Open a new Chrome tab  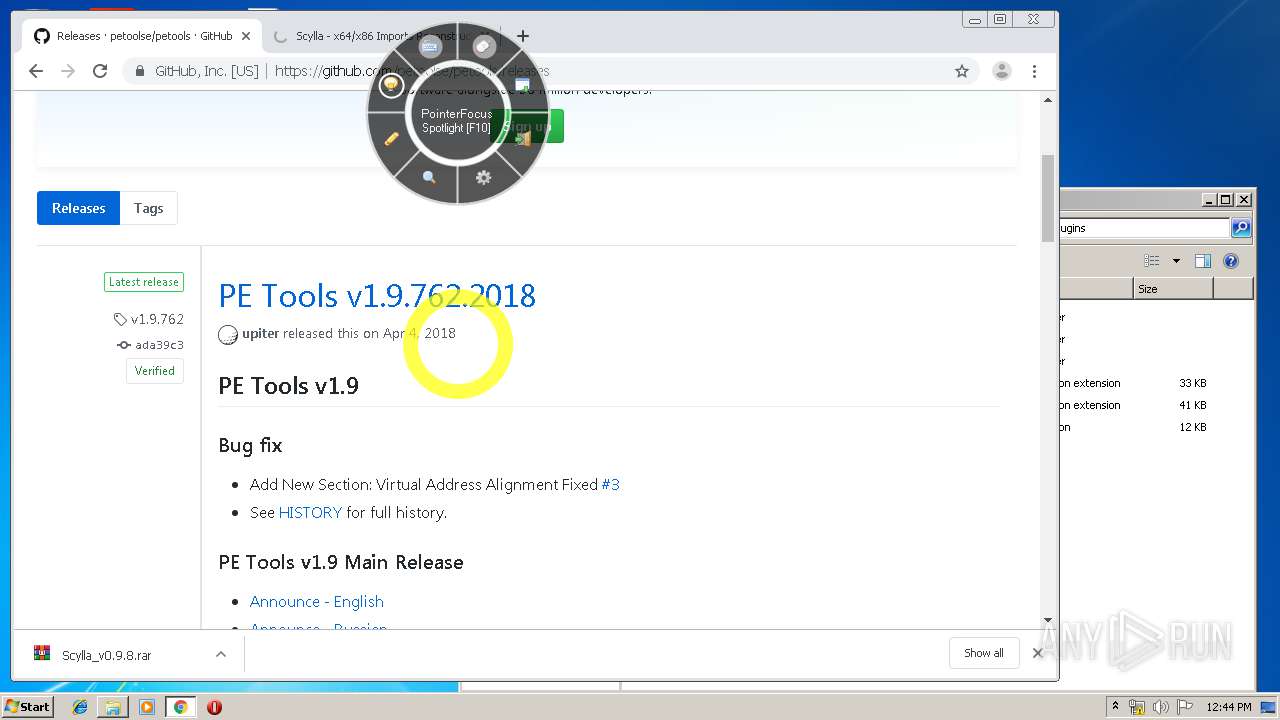pyautogui.click(x=523, y=36)
